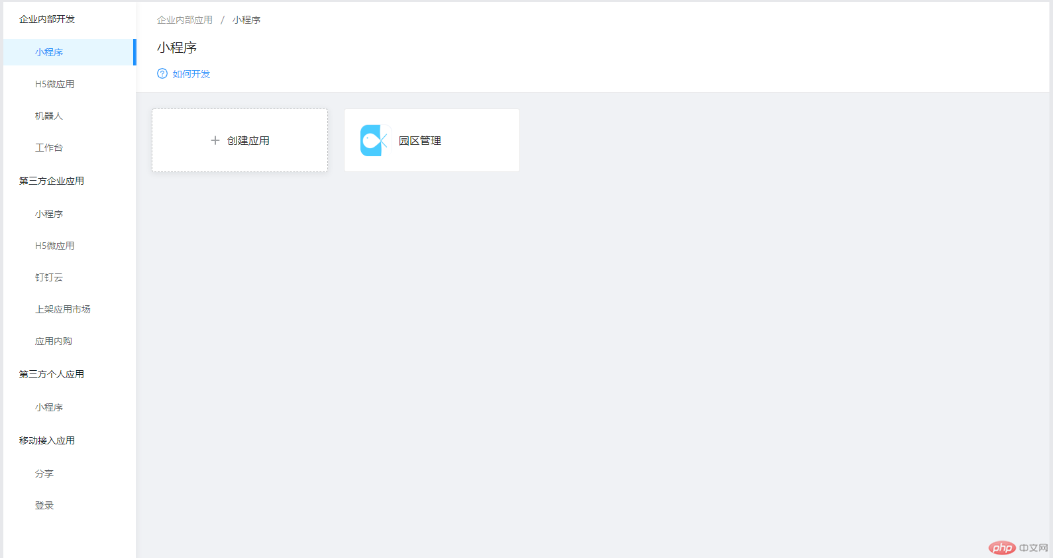Click the blue fish icon of 园区管理
The image size is (1053, 558).
click(x=373, y=141)
